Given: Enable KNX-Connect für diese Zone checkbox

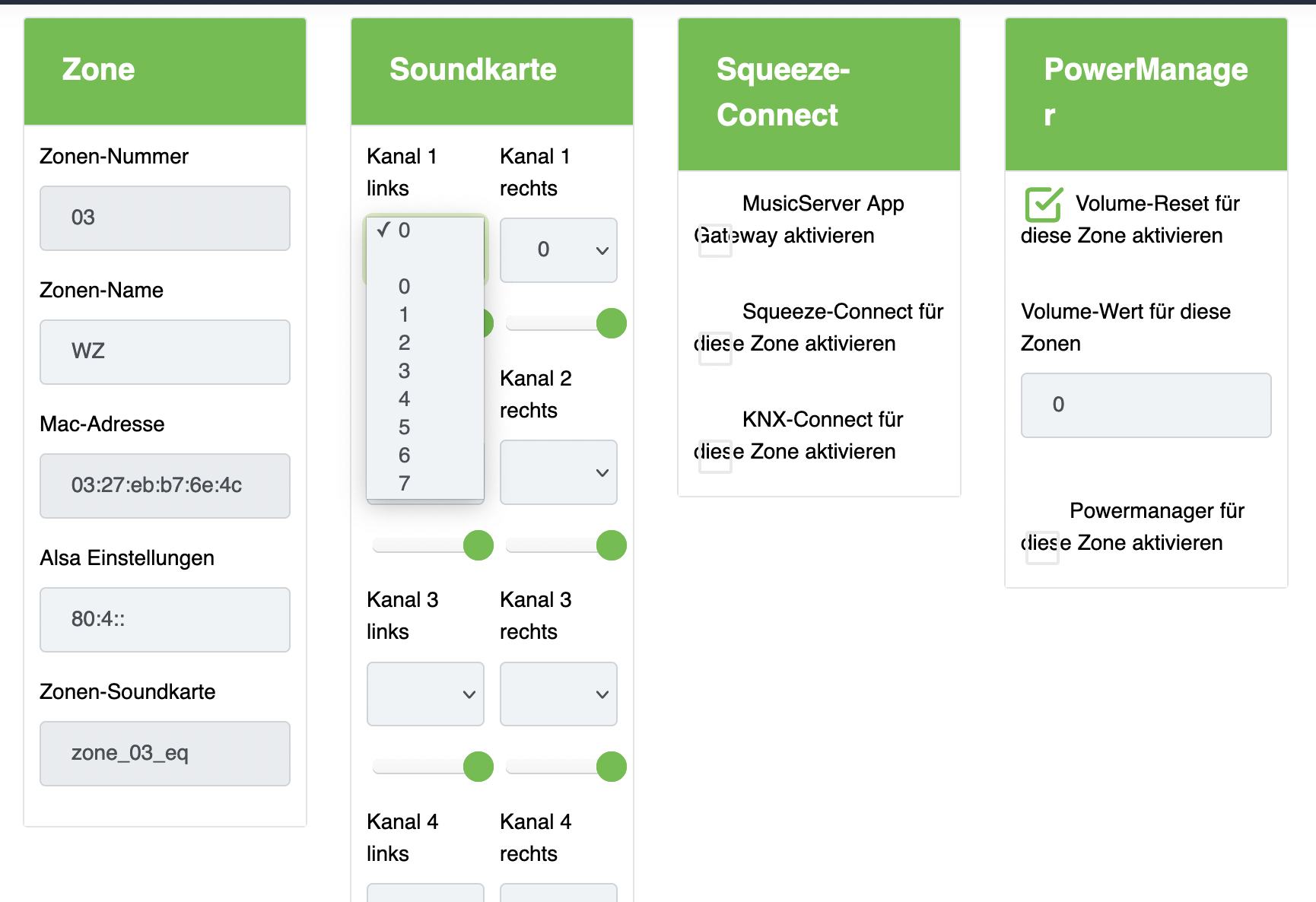Looking at the screenshot, I should click(x=715, y=456).
